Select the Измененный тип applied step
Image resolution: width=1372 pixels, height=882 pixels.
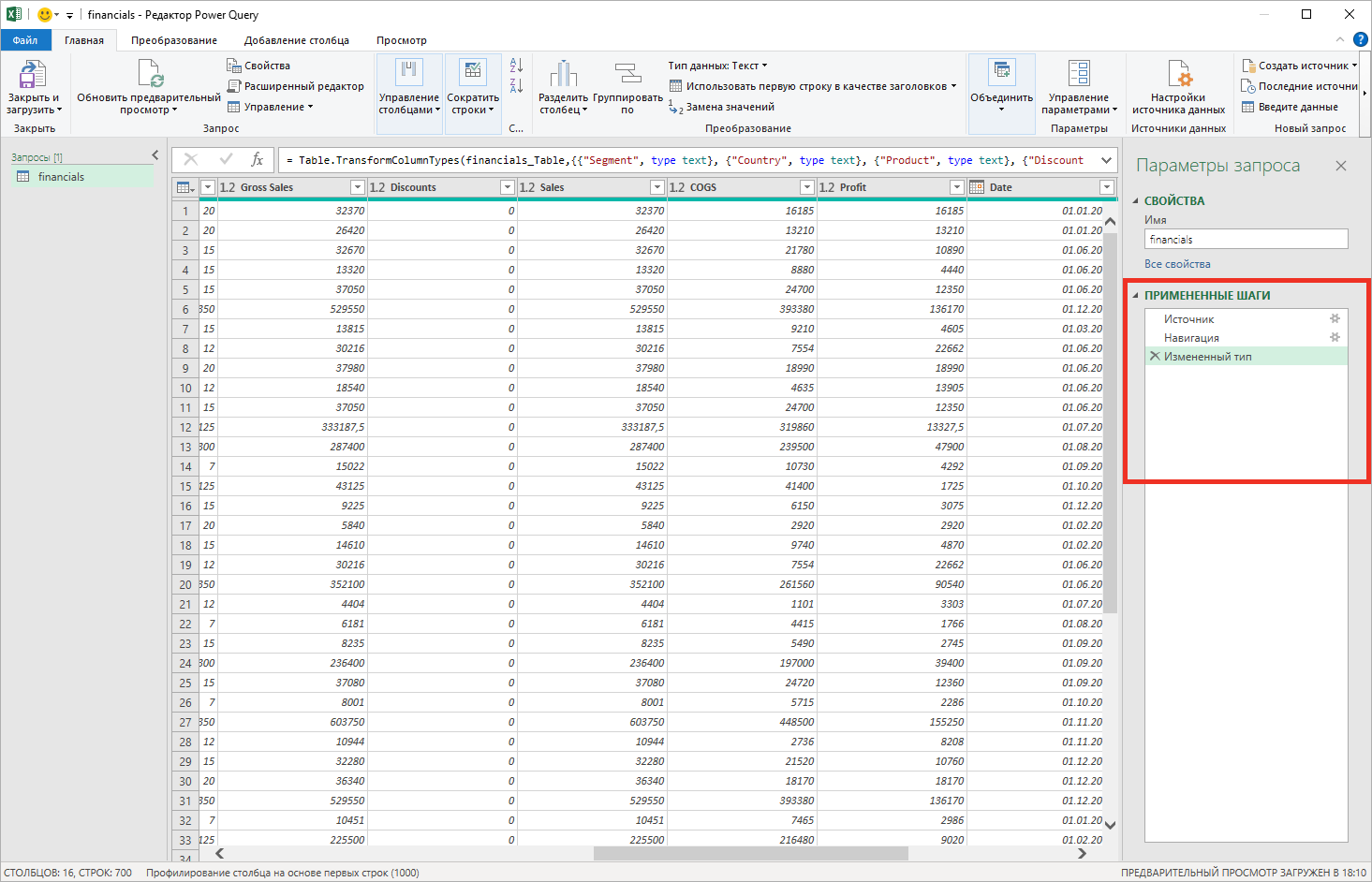1246,357
